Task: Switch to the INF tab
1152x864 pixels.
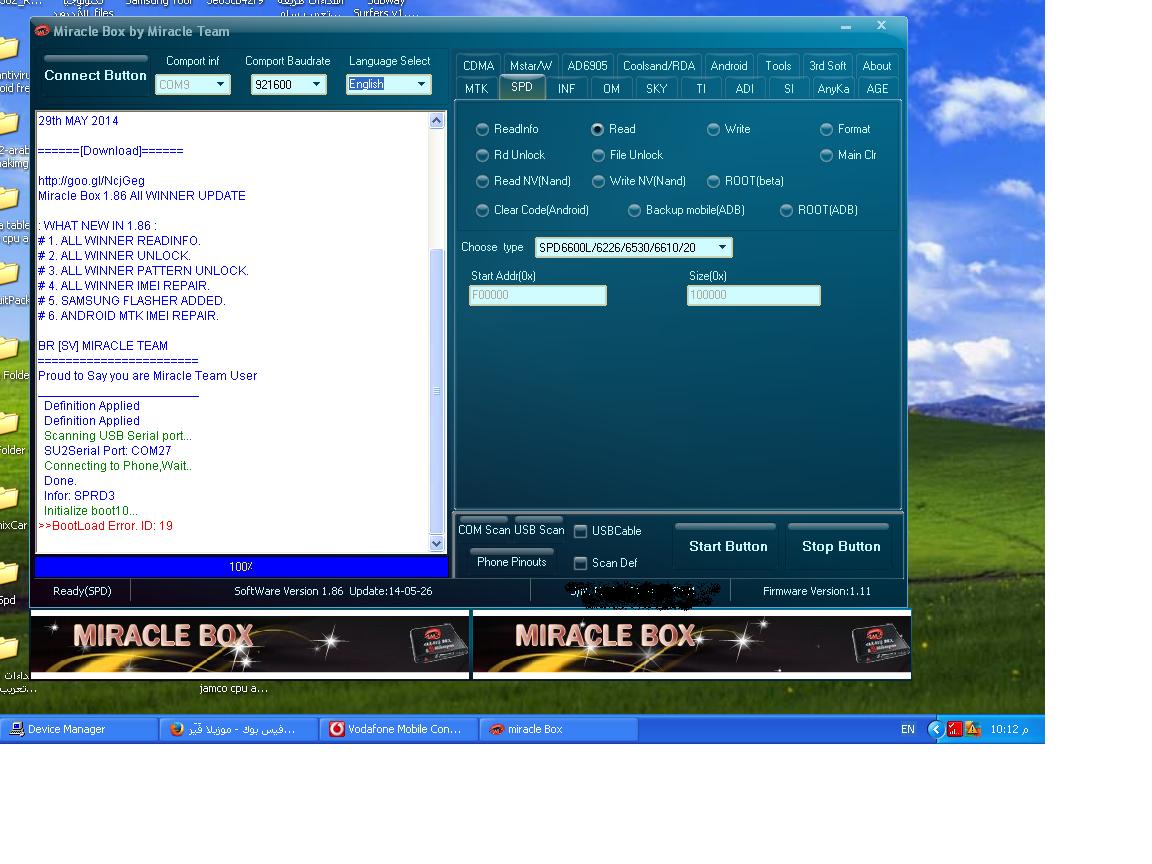Action: point(566,88)
